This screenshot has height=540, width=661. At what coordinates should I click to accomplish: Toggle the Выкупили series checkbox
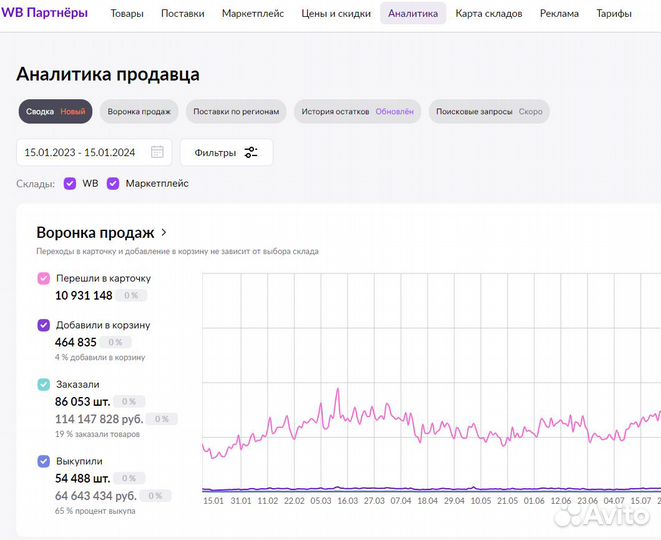pyautogui.click(x=44, y=461)
